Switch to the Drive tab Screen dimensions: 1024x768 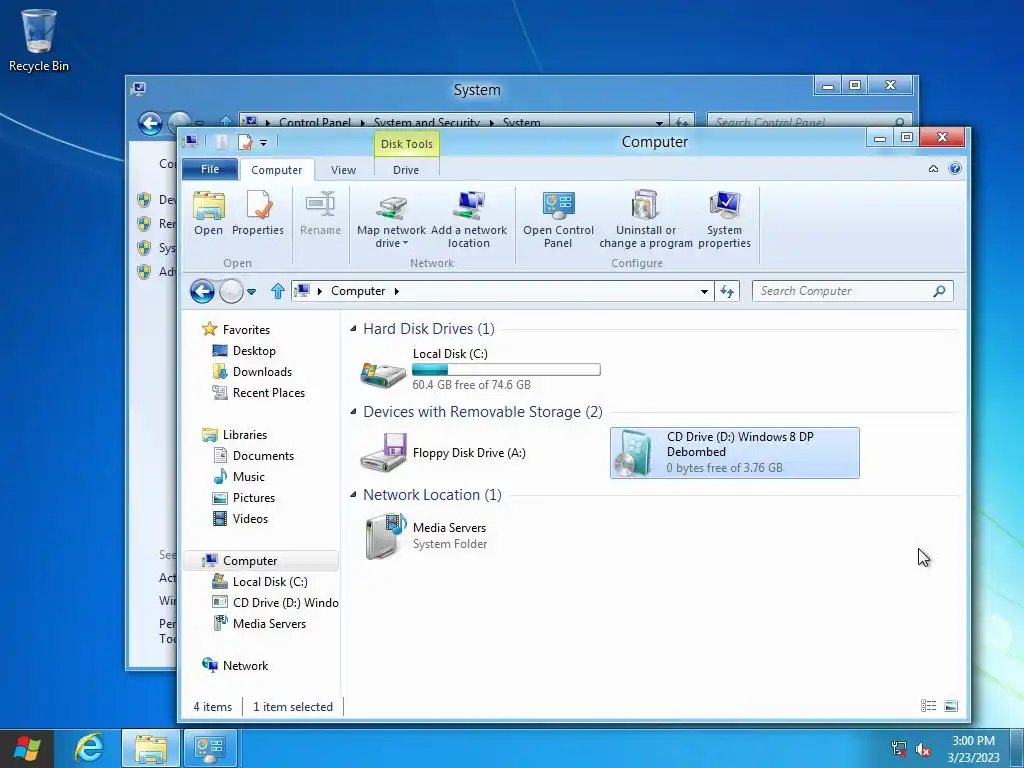[406, 170]
